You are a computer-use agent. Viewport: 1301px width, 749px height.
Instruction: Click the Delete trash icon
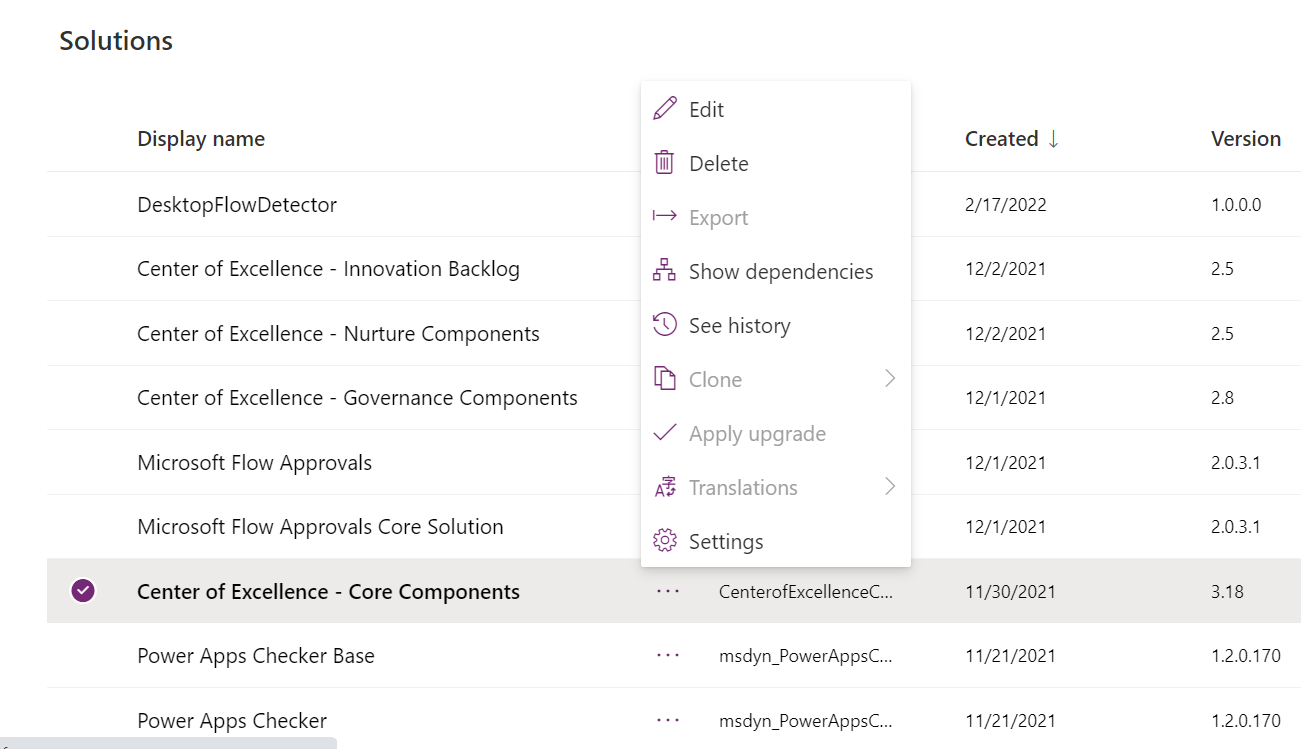(x=665, y=162)
